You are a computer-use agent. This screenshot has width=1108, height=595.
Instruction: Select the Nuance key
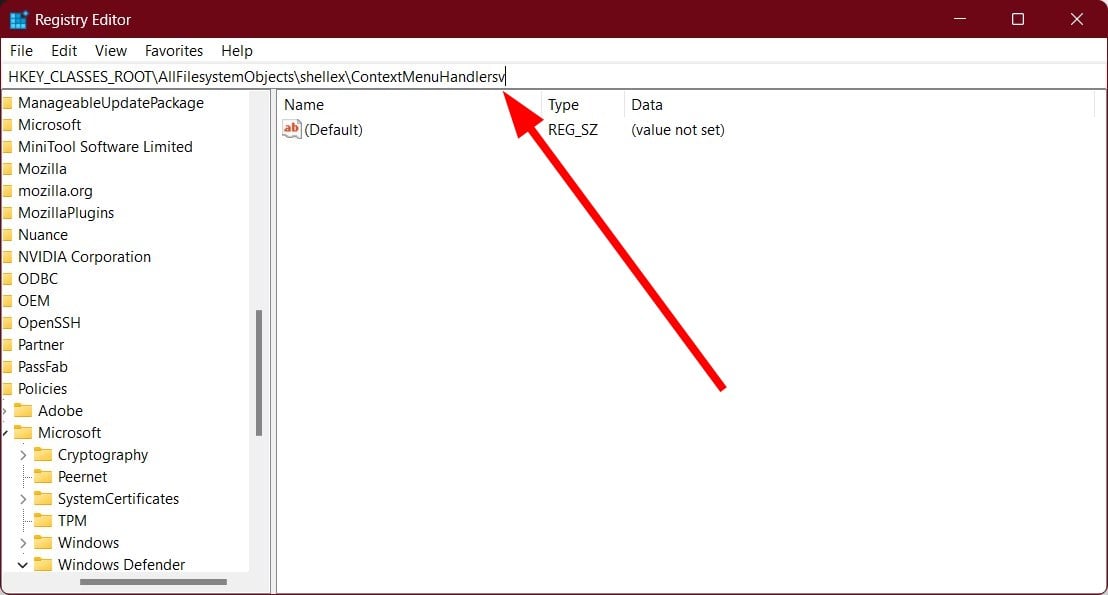pos(43,235)
